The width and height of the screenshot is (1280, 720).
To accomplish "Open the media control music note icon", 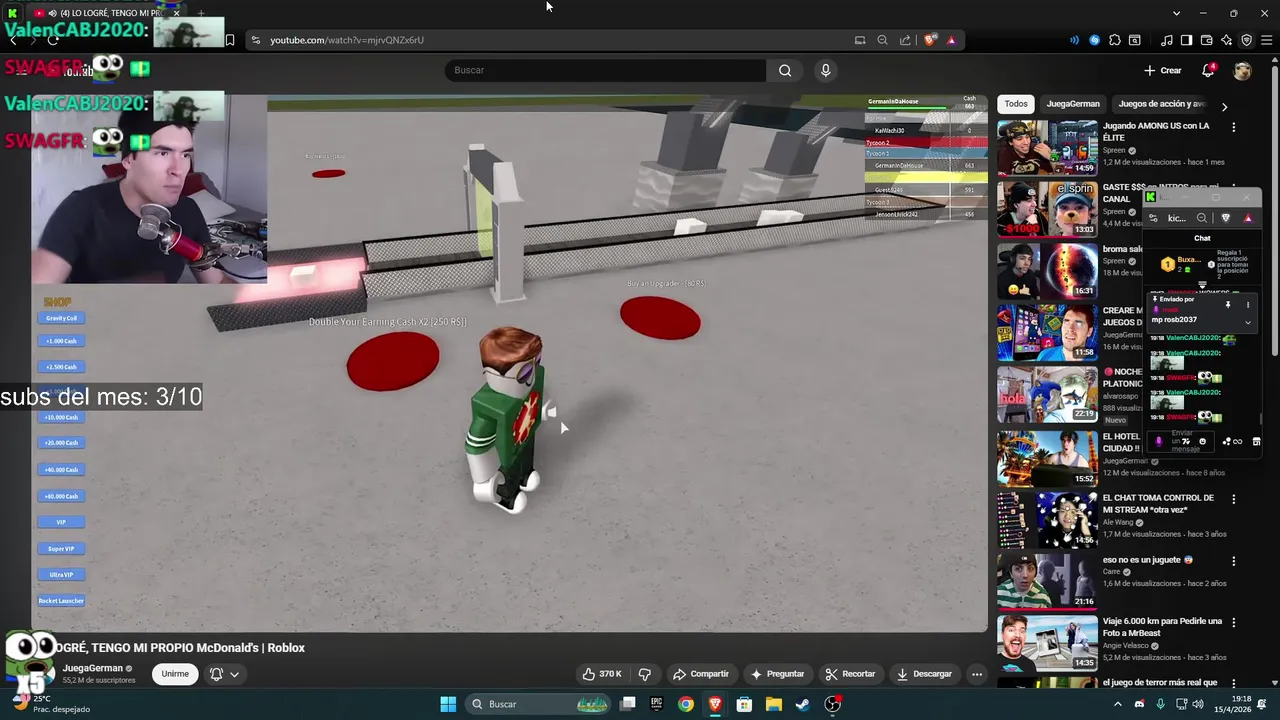I will coord(1167,40).
